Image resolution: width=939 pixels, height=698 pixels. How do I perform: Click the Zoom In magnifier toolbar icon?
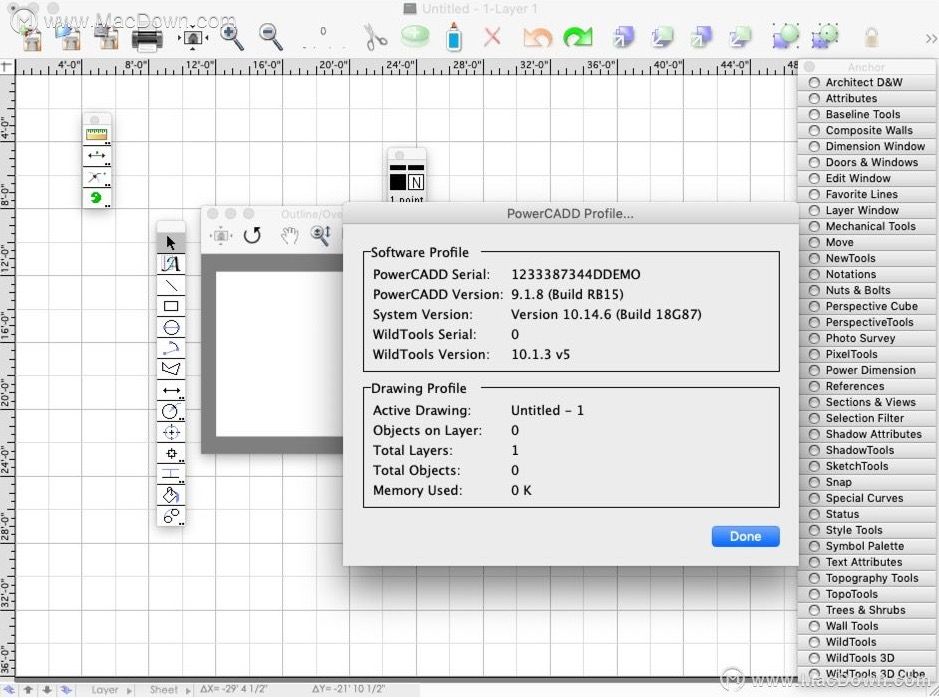point(231,37)
